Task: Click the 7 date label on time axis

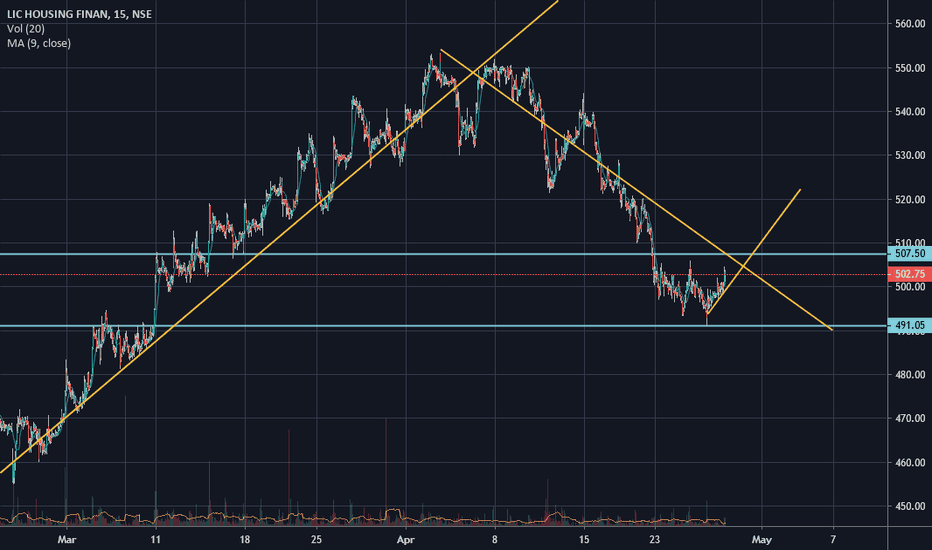Action: tap(833, 540)
